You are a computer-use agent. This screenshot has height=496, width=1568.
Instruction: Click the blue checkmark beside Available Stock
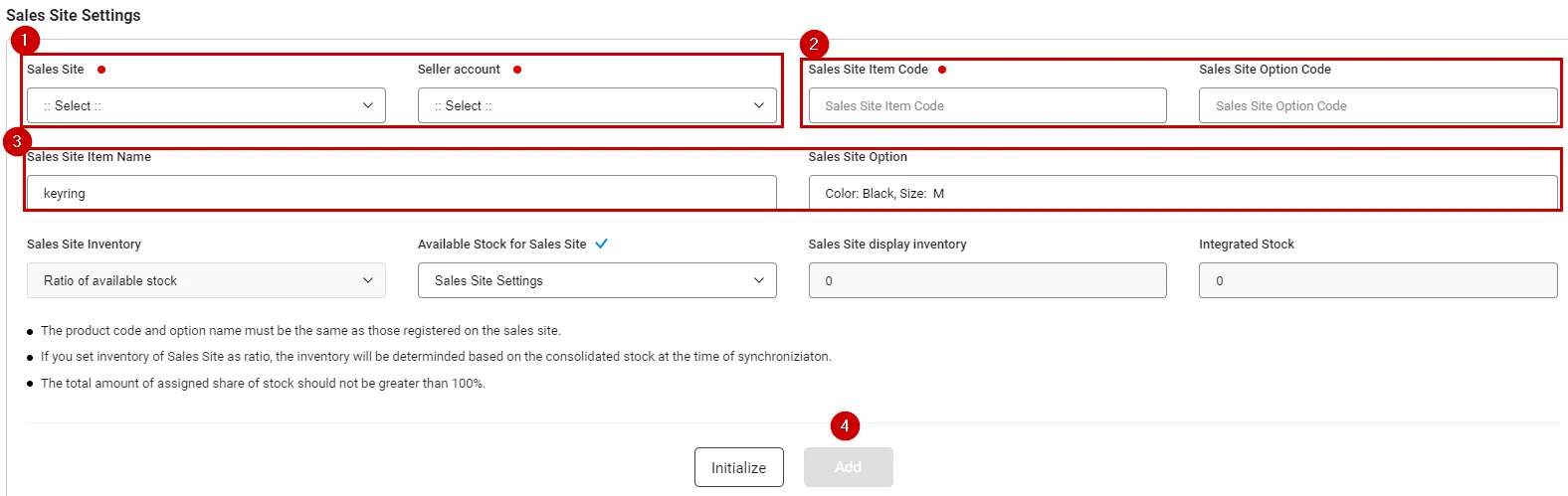601,244
